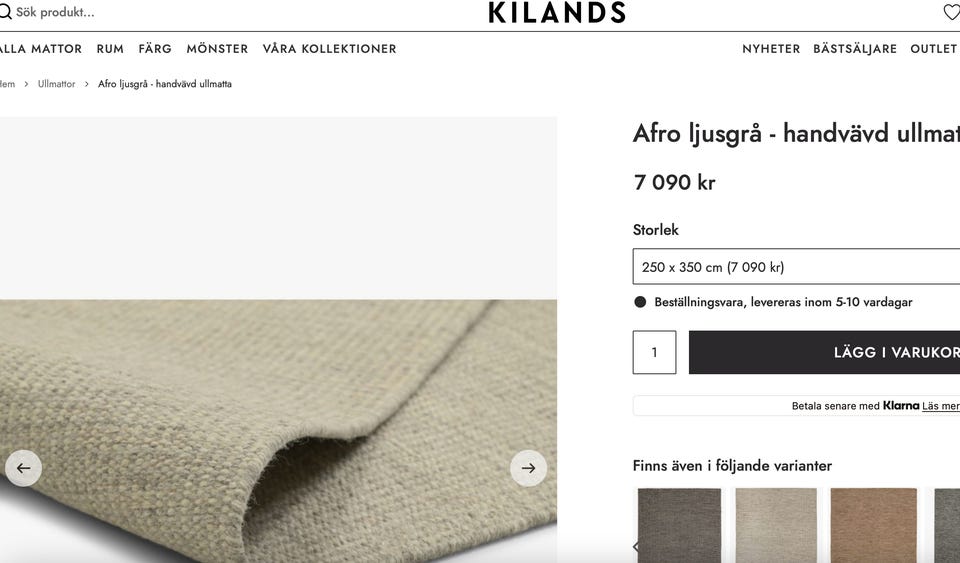Image resolution: width=960 pixels, height=563 pixels.
Task: Click the KILANDS logo
Action: 557,12
